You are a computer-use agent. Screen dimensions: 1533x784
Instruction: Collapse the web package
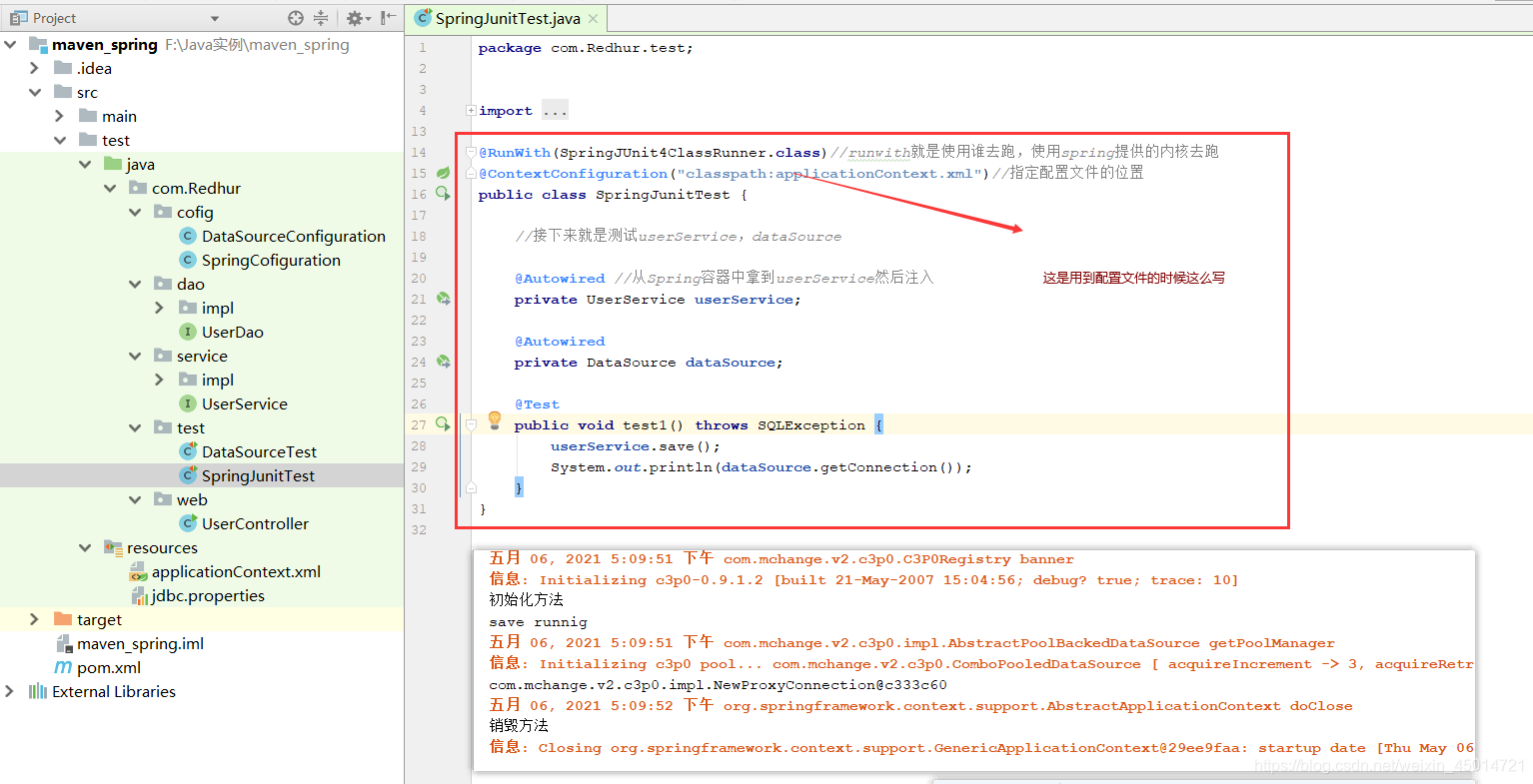point(135,499)
